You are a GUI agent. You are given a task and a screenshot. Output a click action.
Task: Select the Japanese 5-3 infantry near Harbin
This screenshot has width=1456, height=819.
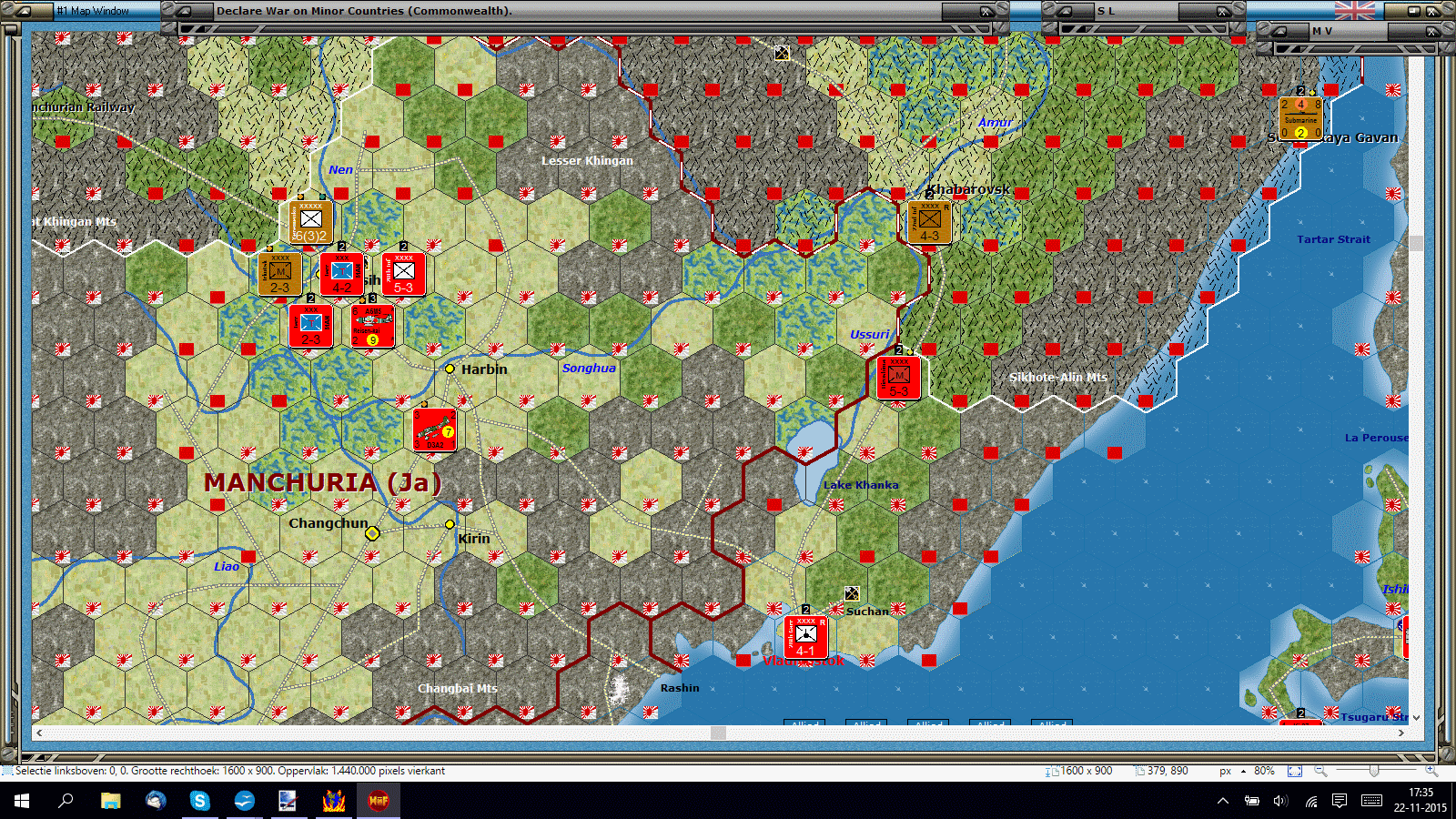tap(403, 274)
